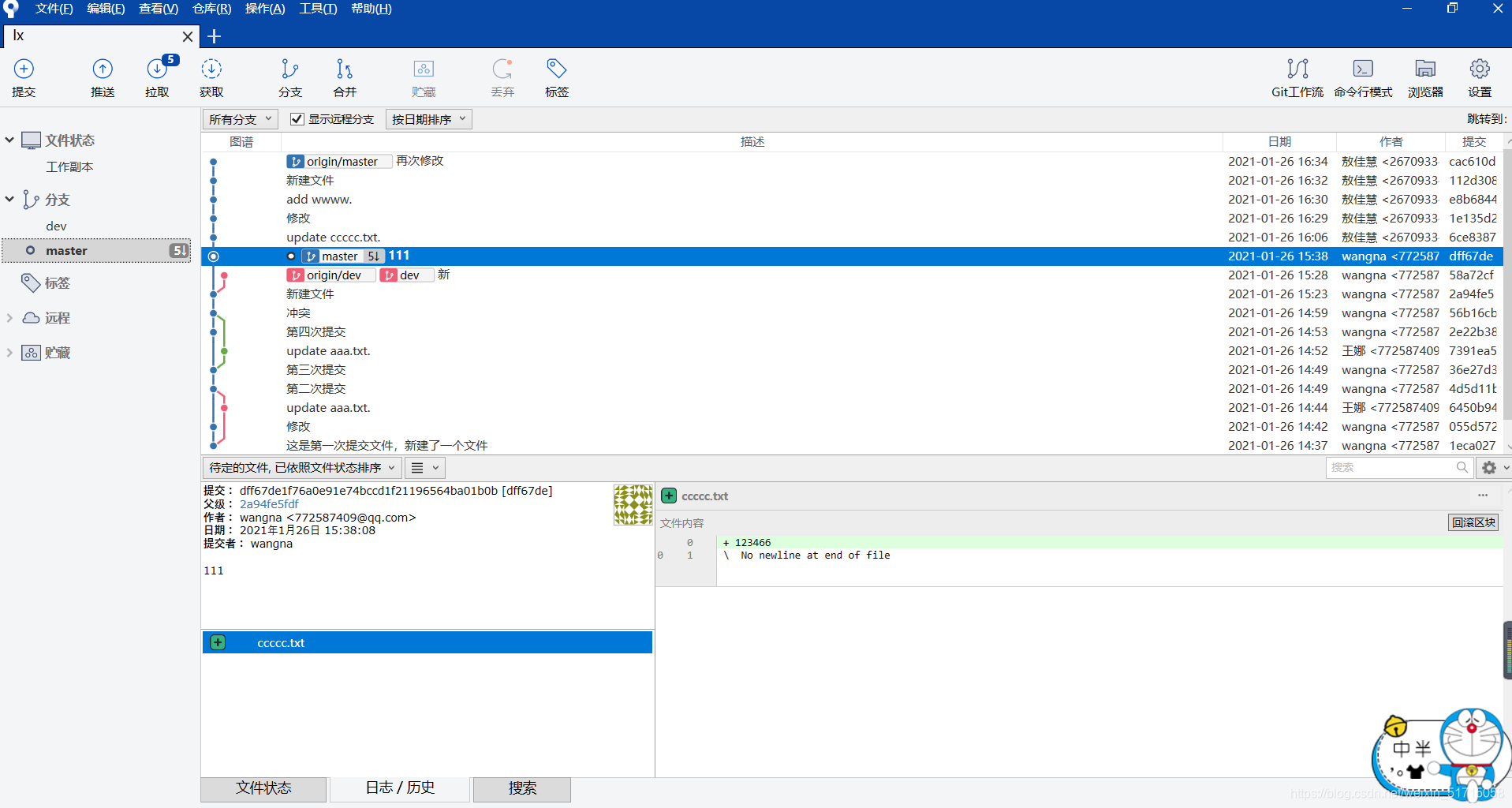Select the ccccc.txt file row
This screenshot has width=1512, height=808.
427,642
